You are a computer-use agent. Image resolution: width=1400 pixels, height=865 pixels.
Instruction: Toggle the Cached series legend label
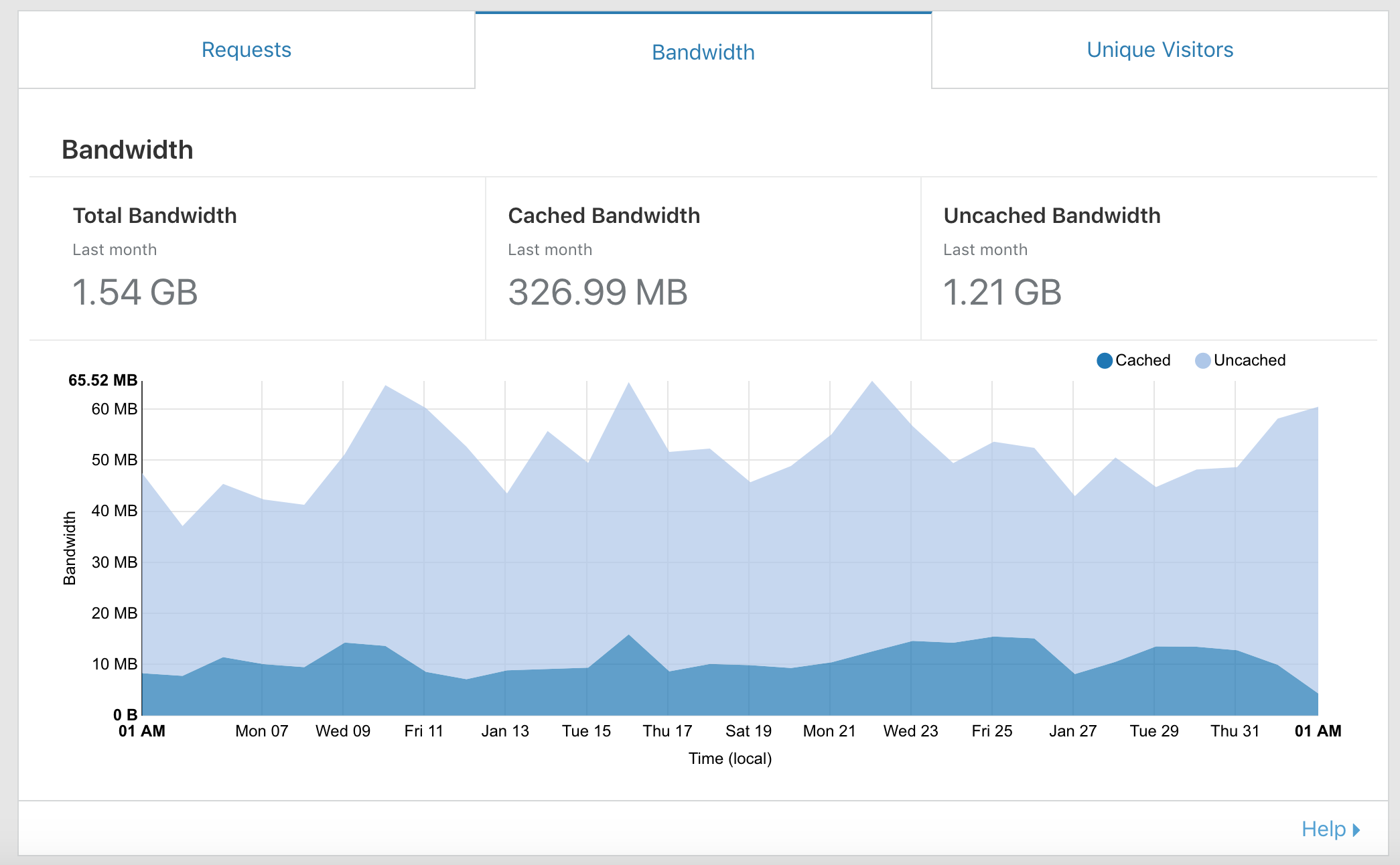tap(1143, 360)
